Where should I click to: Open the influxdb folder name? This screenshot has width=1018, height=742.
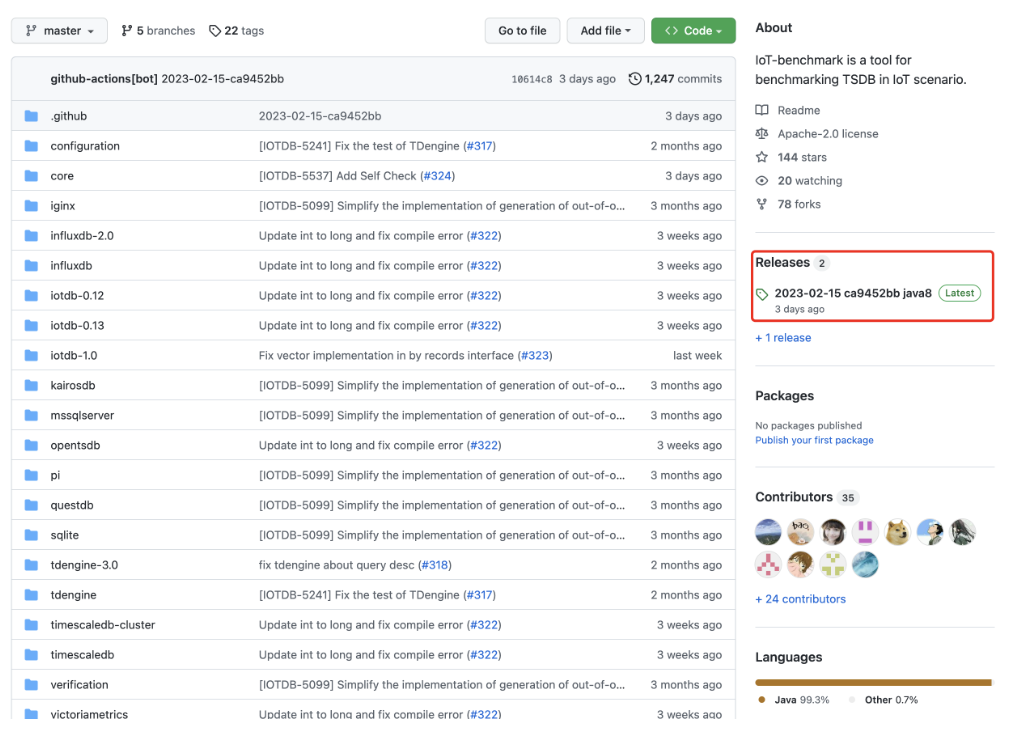(x=71, y=266)
